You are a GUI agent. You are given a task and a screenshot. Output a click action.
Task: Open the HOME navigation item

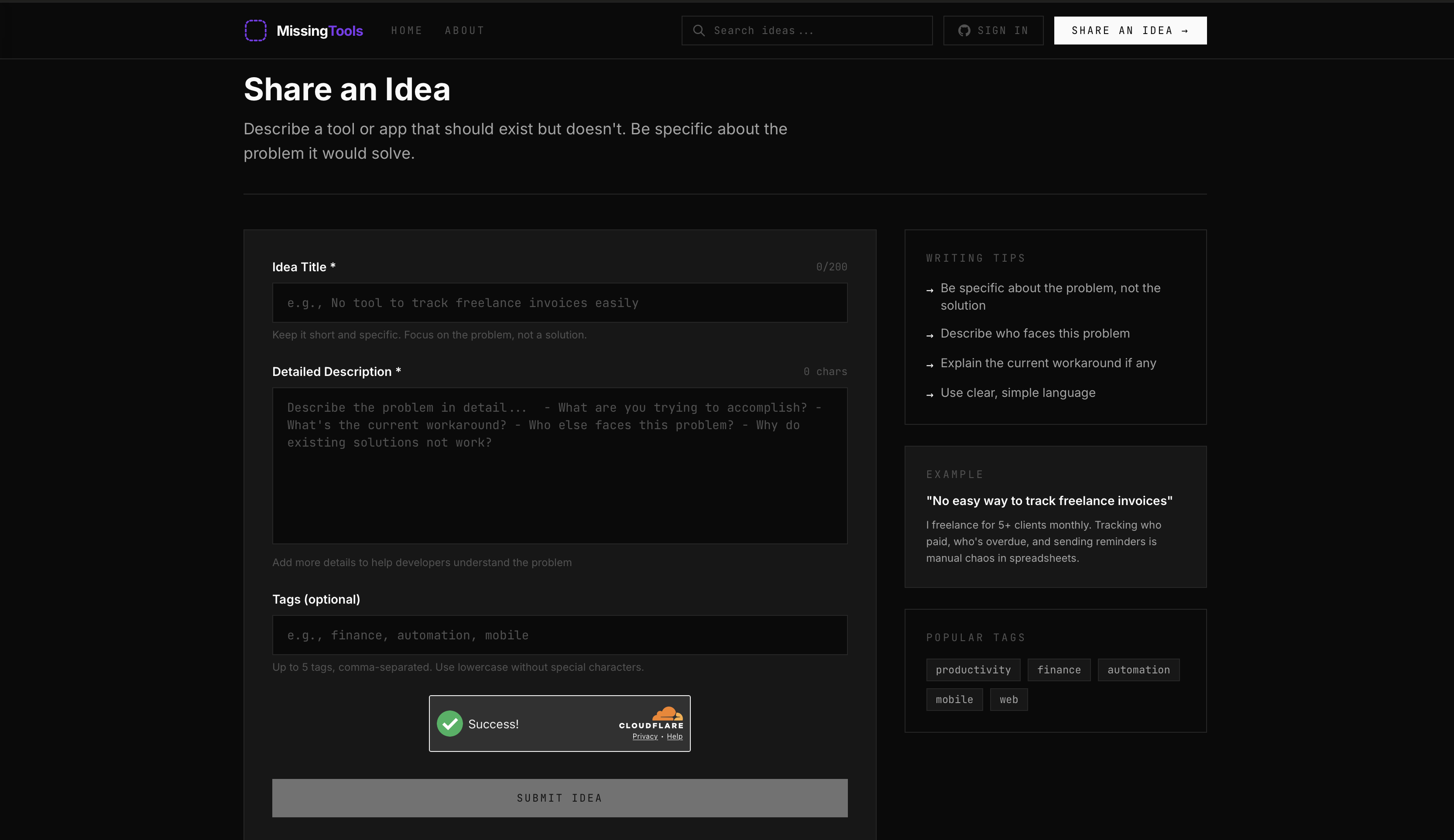pyautogui.click(x=407, y=31)
